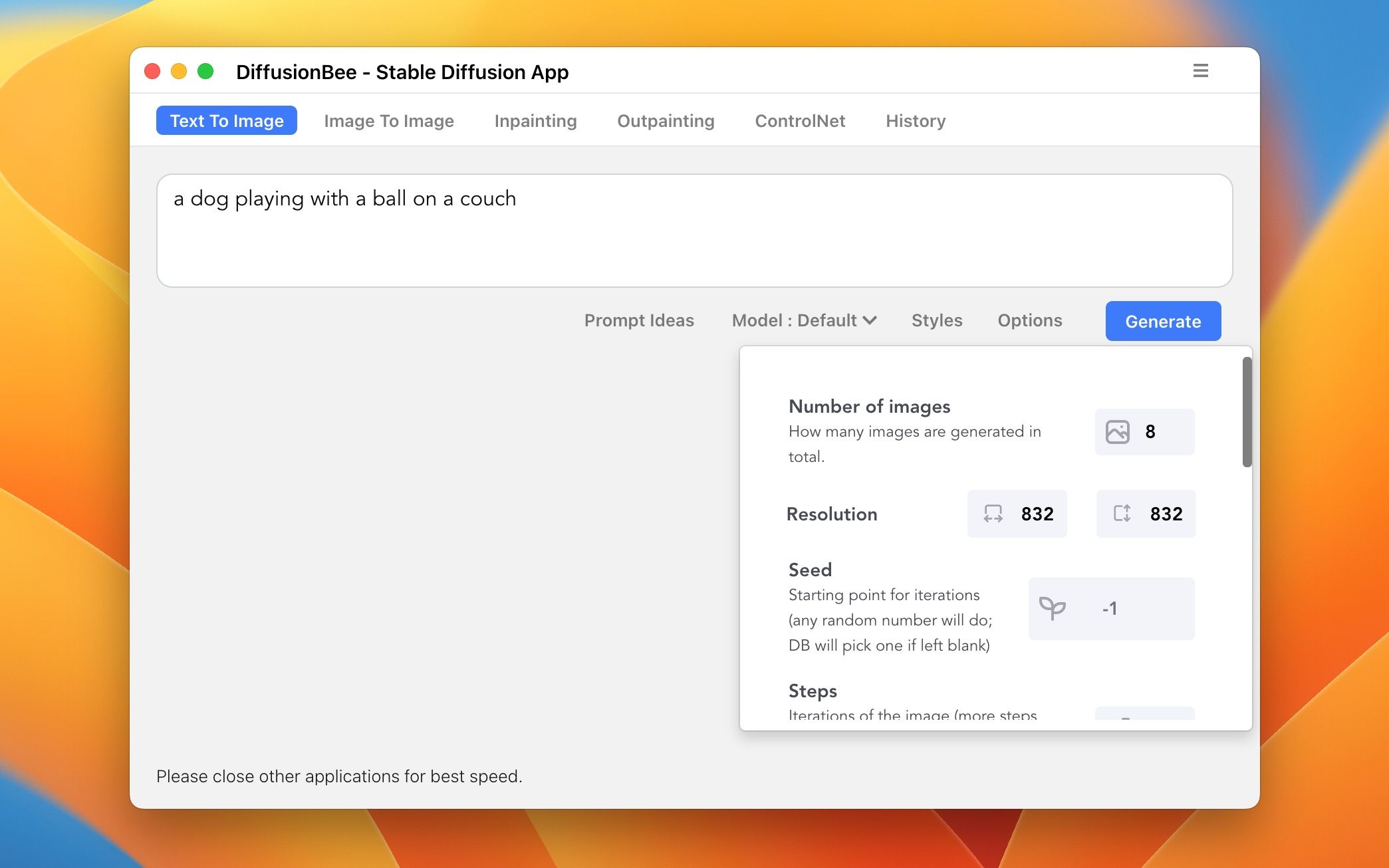The height and width of the screenshot is (868, 1389).
Task: Click the Generate button
Action: click(x=1162, y=321)
